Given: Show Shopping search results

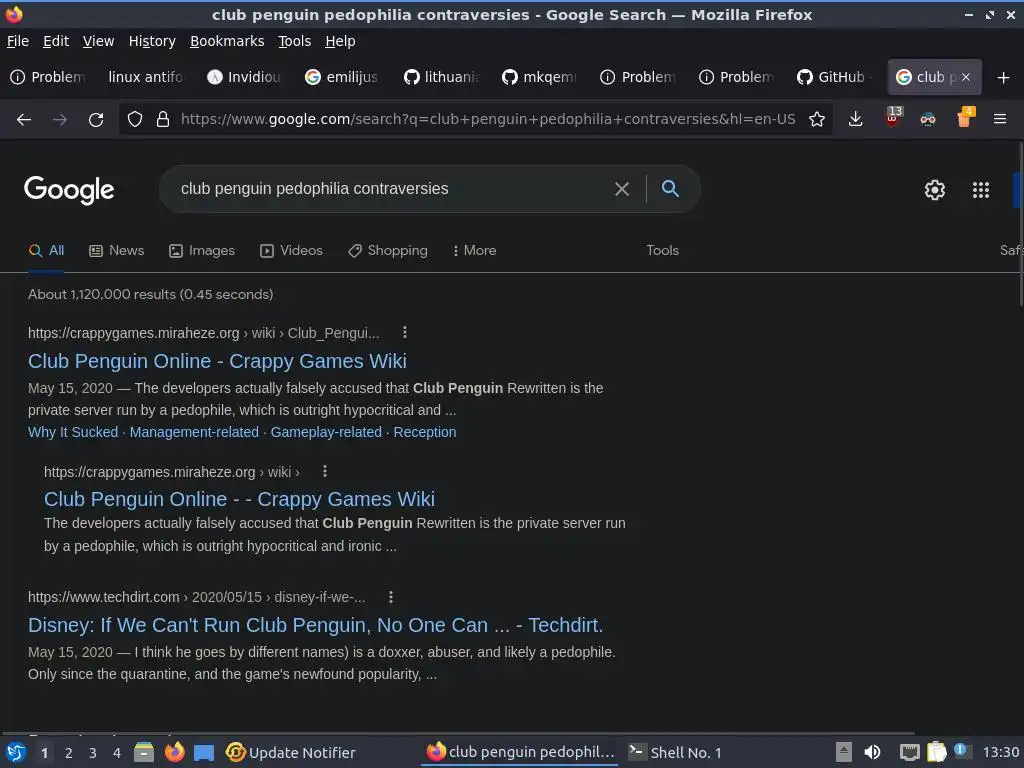Looking at the screenshot, I should point(388,250).
